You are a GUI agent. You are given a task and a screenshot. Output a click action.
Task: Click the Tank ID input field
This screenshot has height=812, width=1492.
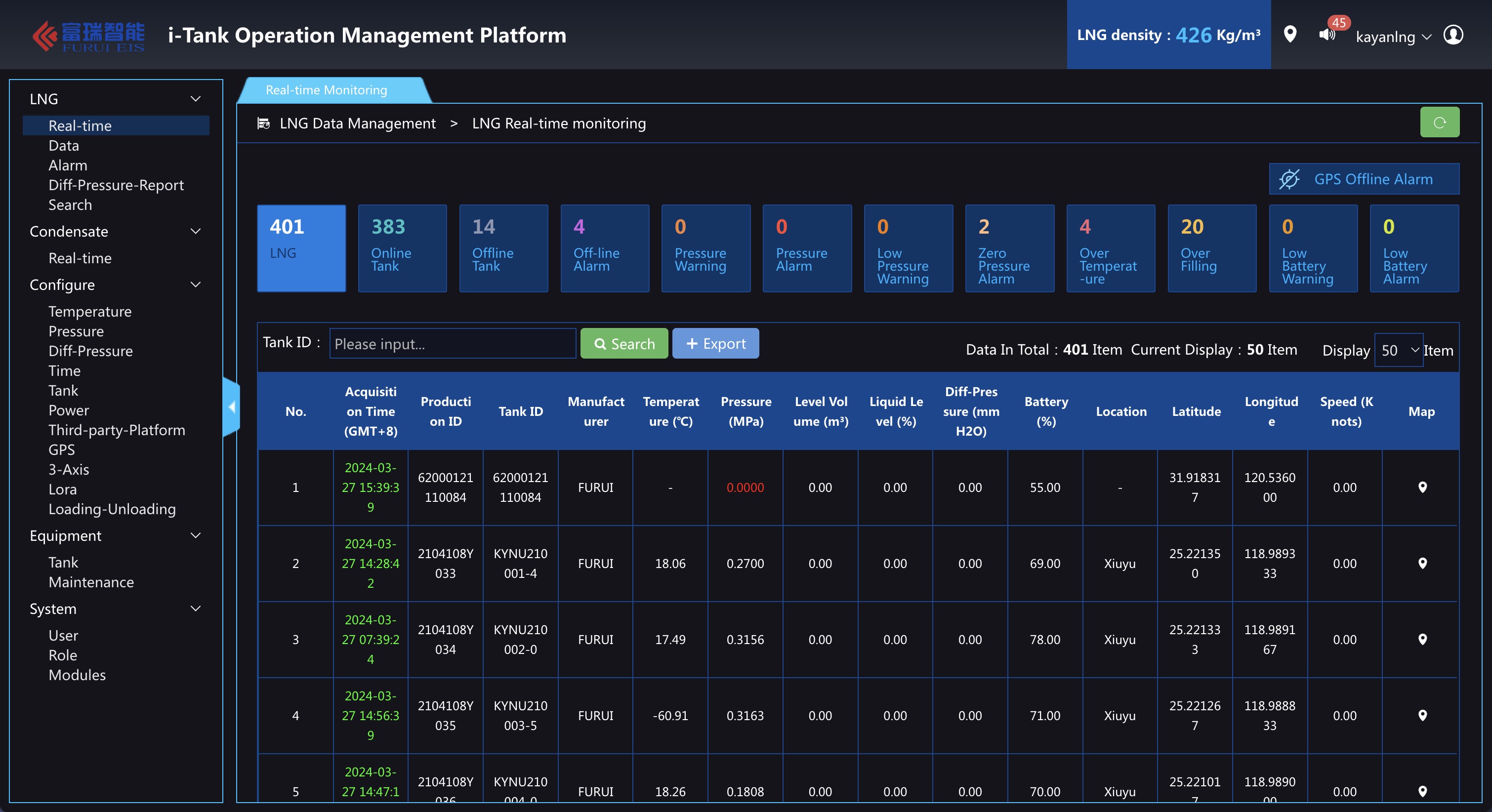click(x=453, y=343)
